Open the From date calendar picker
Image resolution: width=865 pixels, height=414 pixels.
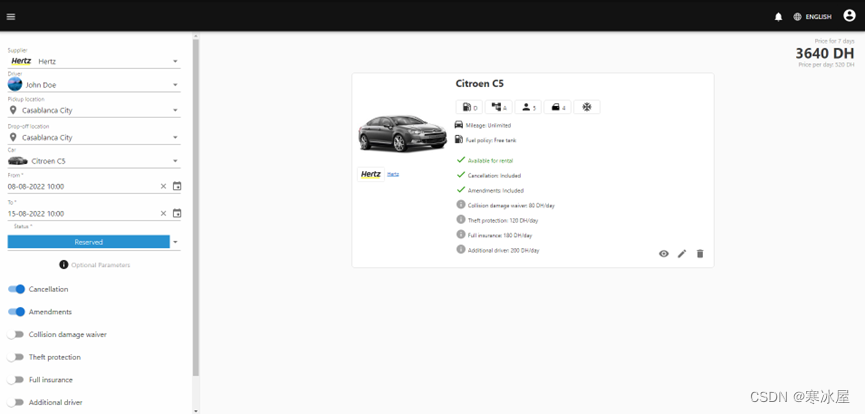(177, 187)
